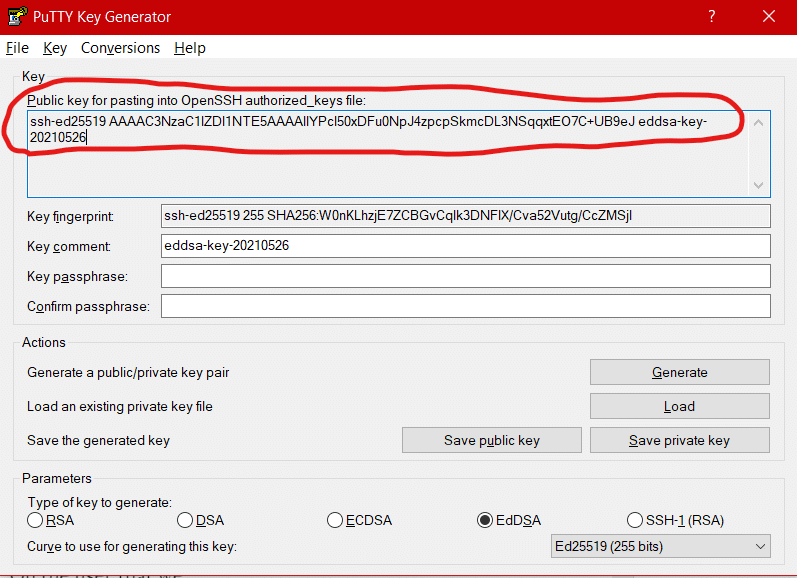797x578 pixels.
Task: Click the 'Key comment:' label
Action: click(69, 247)
